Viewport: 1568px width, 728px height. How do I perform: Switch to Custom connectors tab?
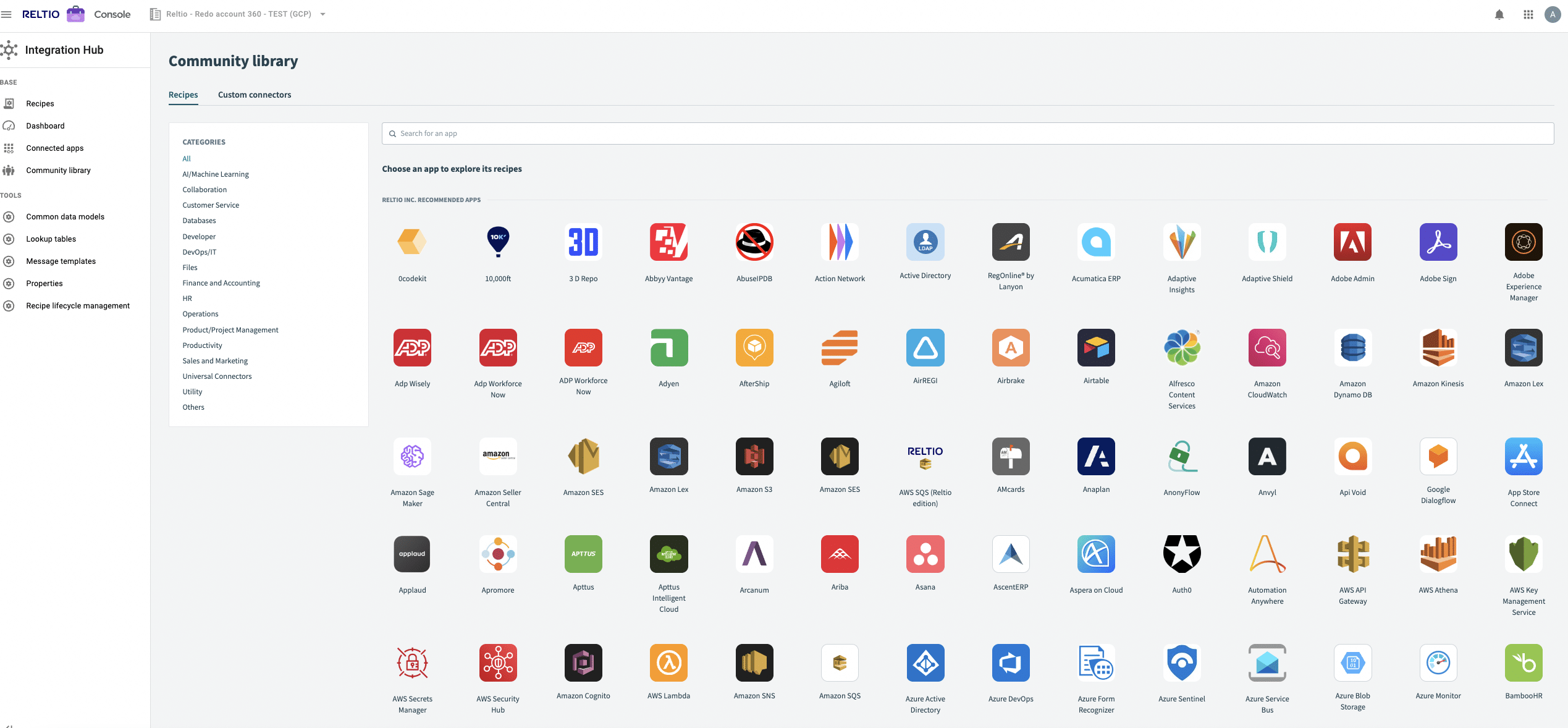[x=254, y=94]
